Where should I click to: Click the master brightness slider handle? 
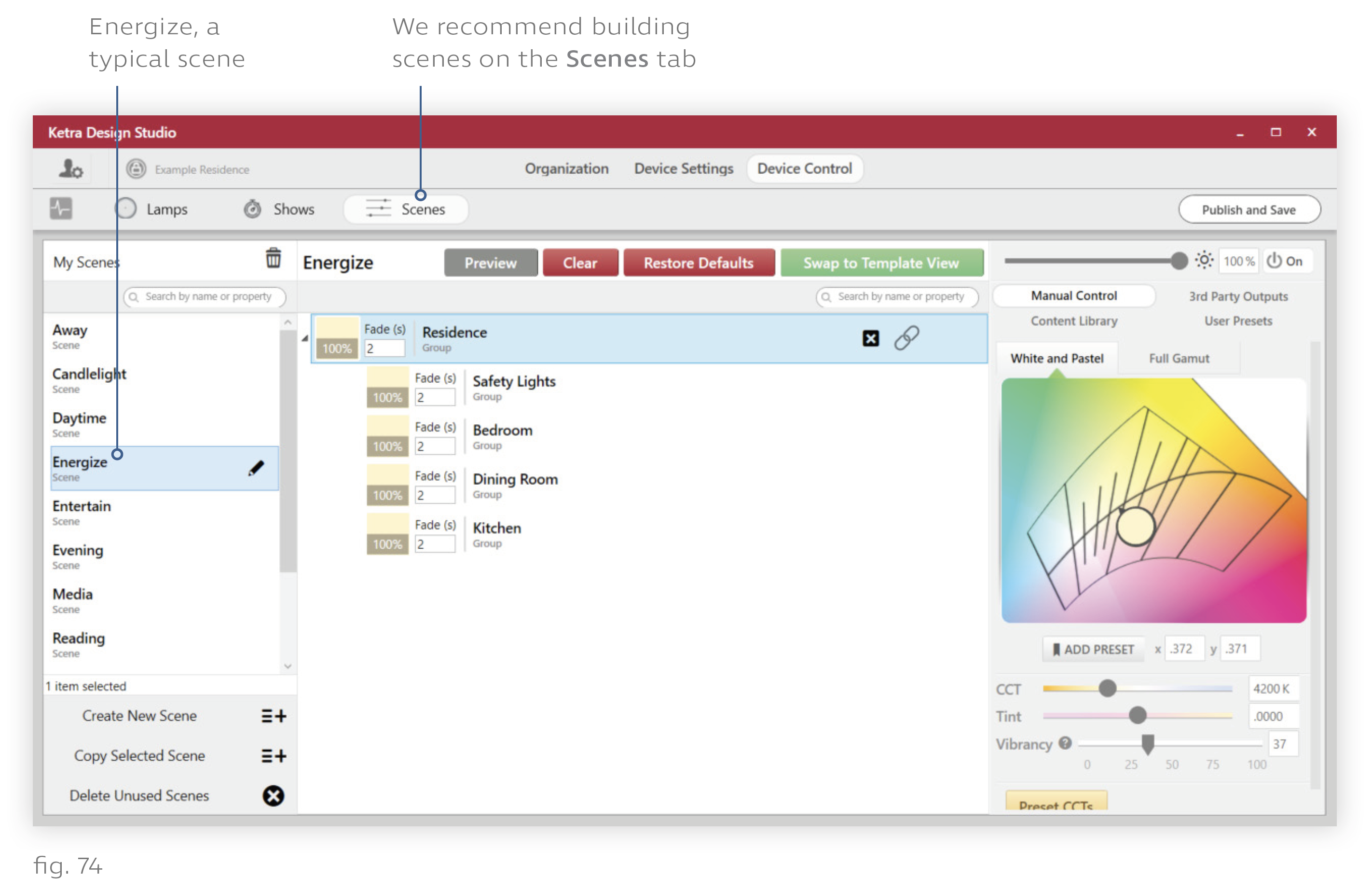click(x=1179, y=261)
